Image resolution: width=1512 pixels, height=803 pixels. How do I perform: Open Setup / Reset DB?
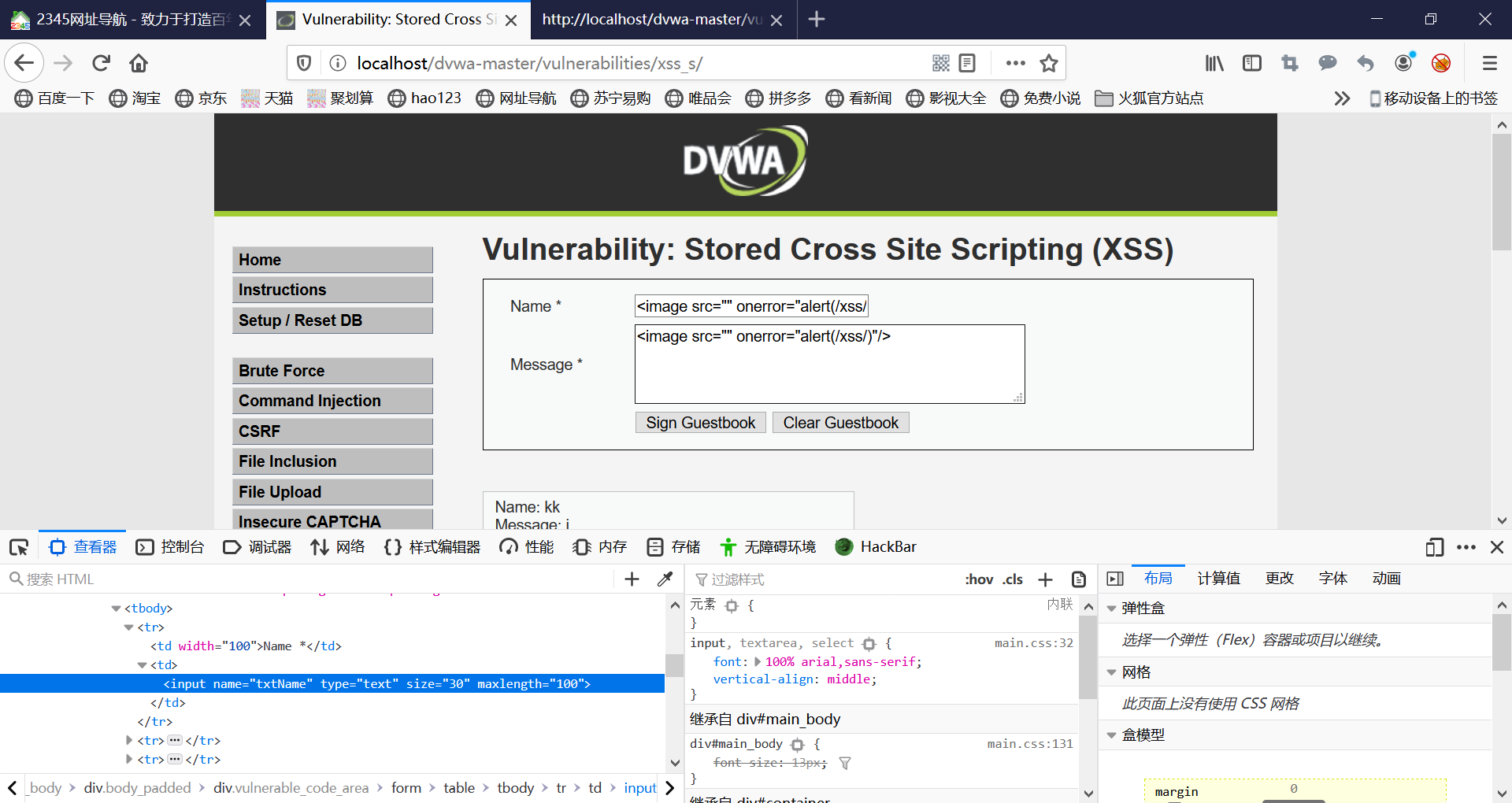[x=332, y=320]
